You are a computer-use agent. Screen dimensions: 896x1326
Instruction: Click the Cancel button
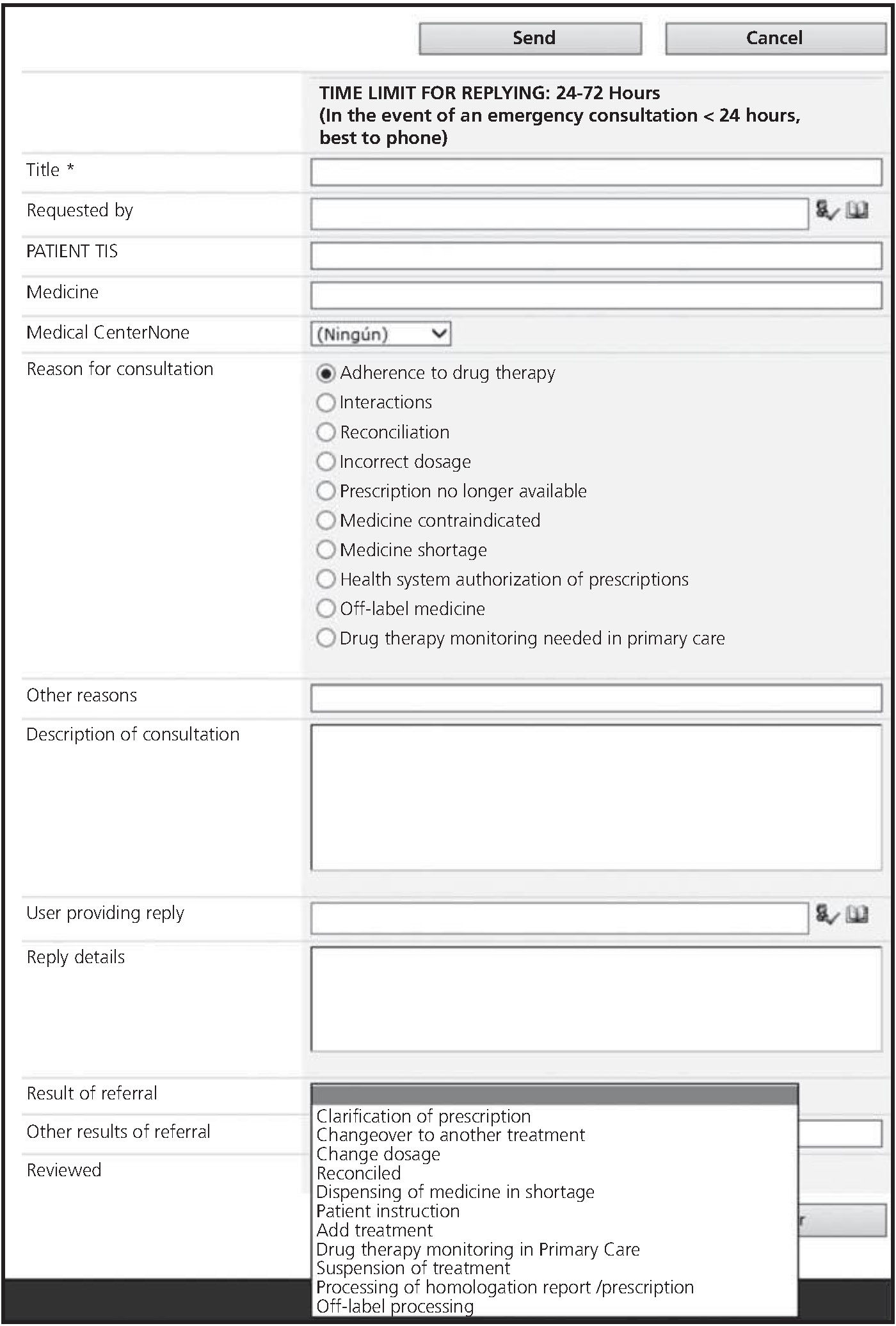click(774, 38)
